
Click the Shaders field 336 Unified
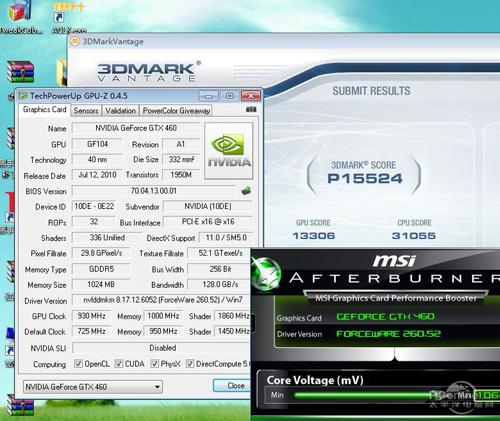tap(107, 238)
